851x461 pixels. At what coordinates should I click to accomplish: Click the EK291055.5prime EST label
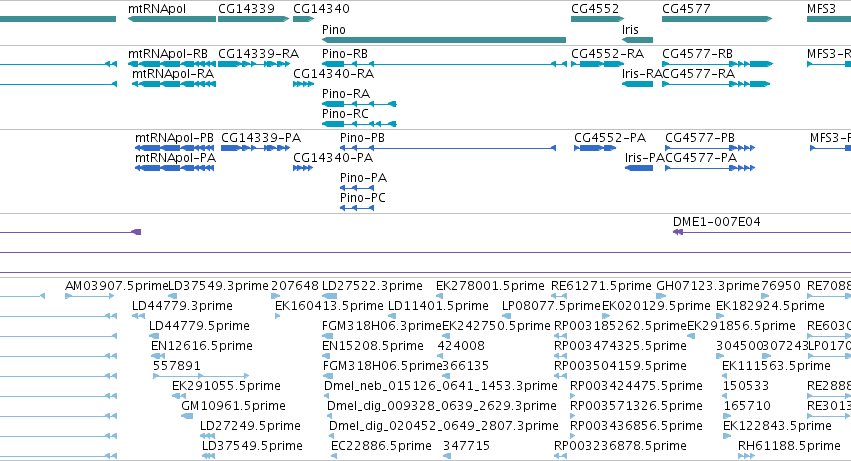click(226, 386)
